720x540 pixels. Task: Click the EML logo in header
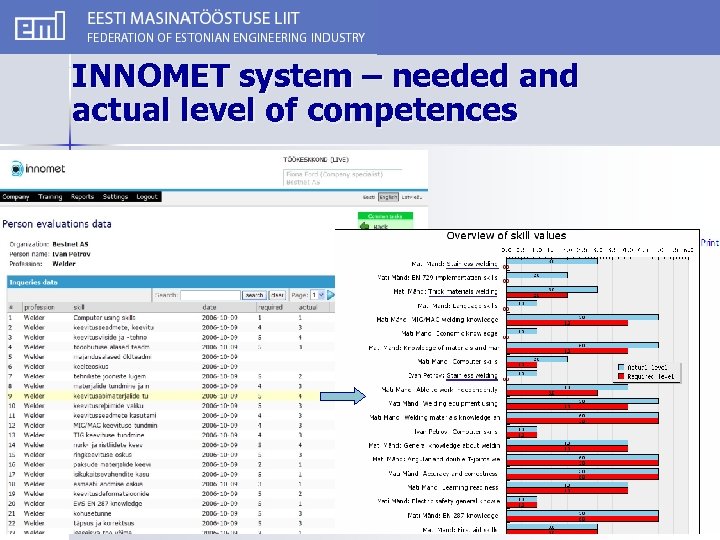tap(40, 26)
